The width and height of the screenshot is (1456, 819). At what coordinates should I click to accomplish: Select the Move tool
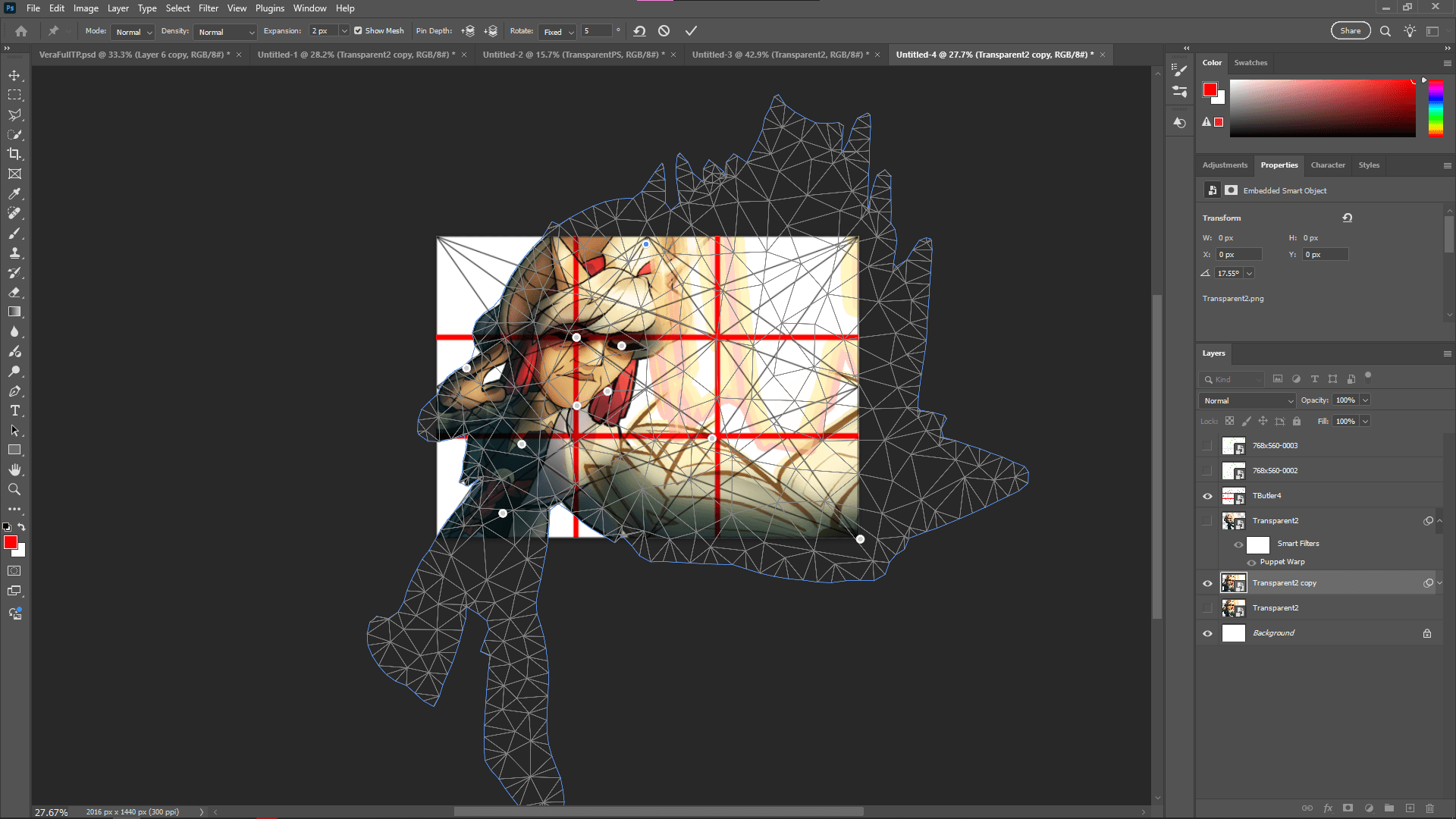tap(14, 75)
